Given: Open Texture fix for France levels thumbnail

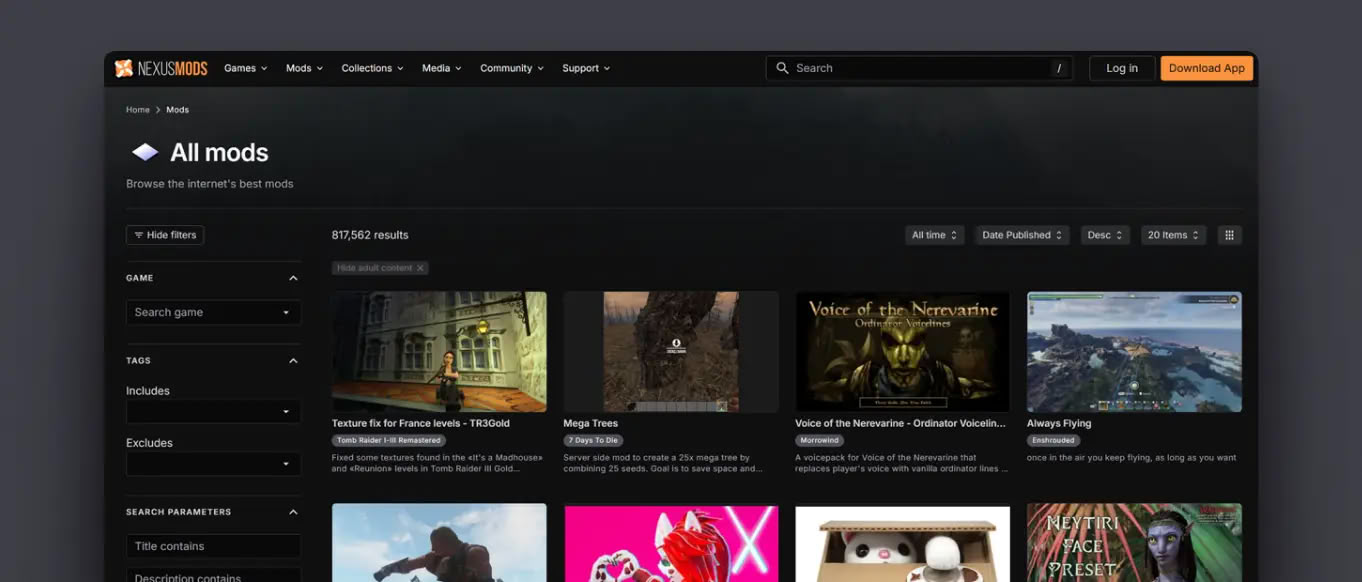Looking at the screenshot, I should [439, 352].
